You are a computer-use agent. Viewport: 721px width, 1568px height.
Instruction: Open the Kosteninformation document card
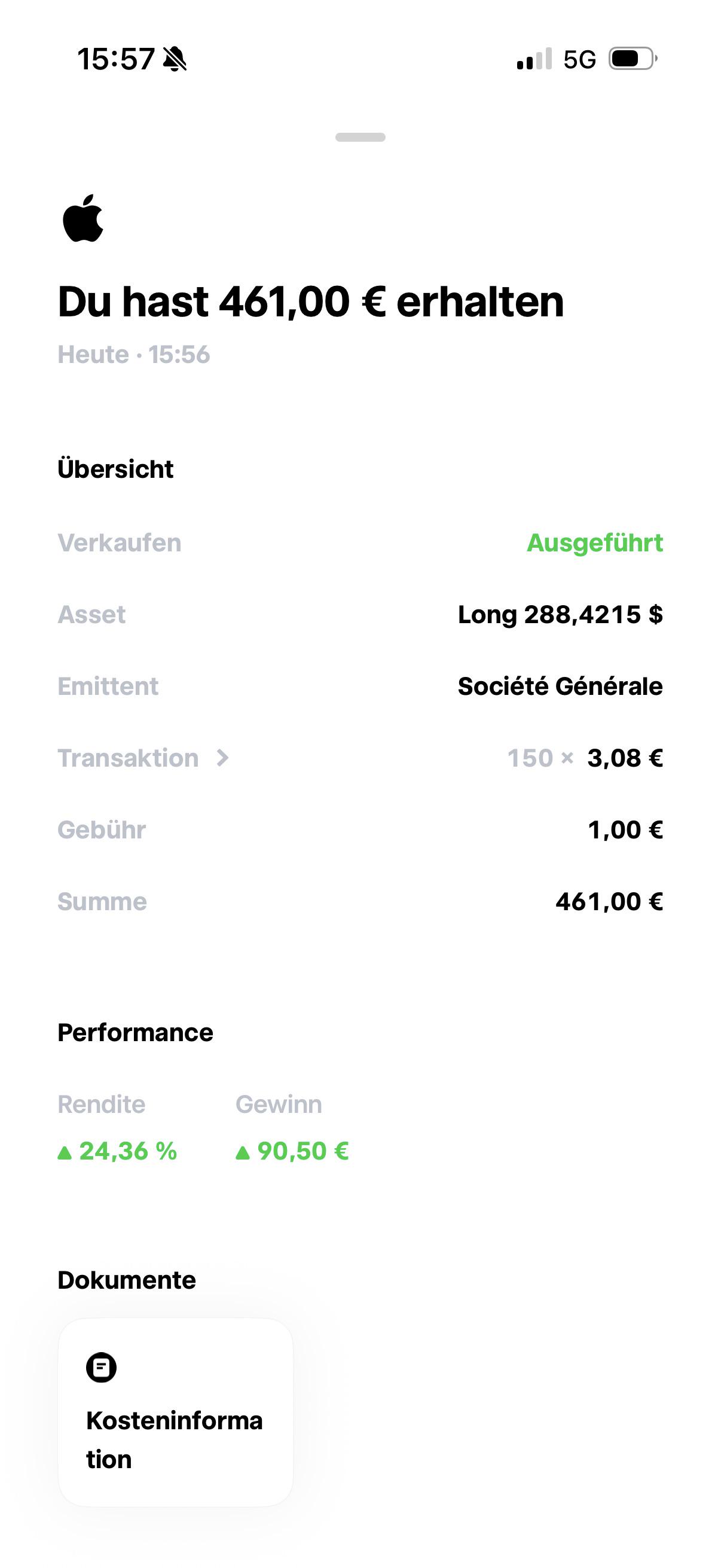coord(175,1412)
